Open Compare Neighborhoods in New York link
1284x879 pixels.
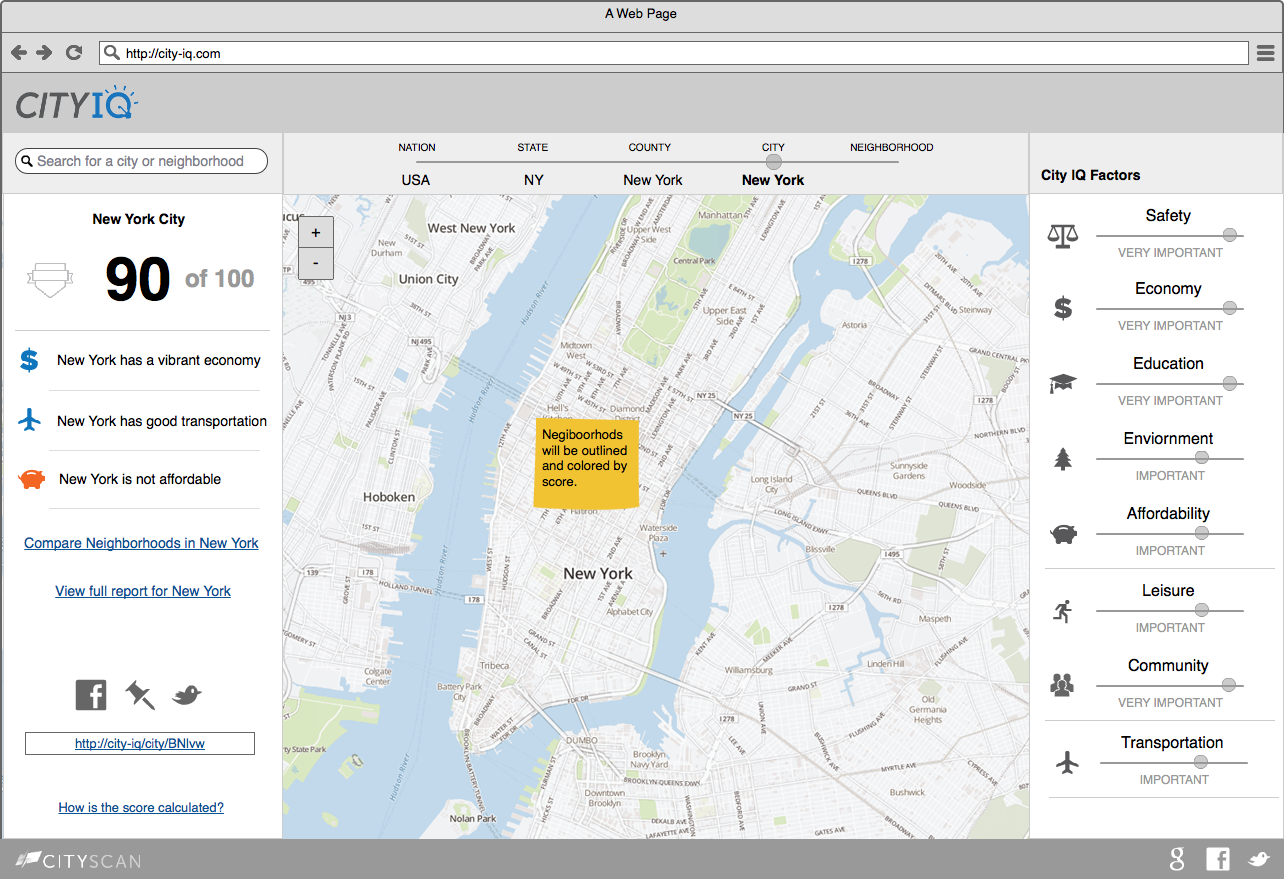(x=141, y=543)
